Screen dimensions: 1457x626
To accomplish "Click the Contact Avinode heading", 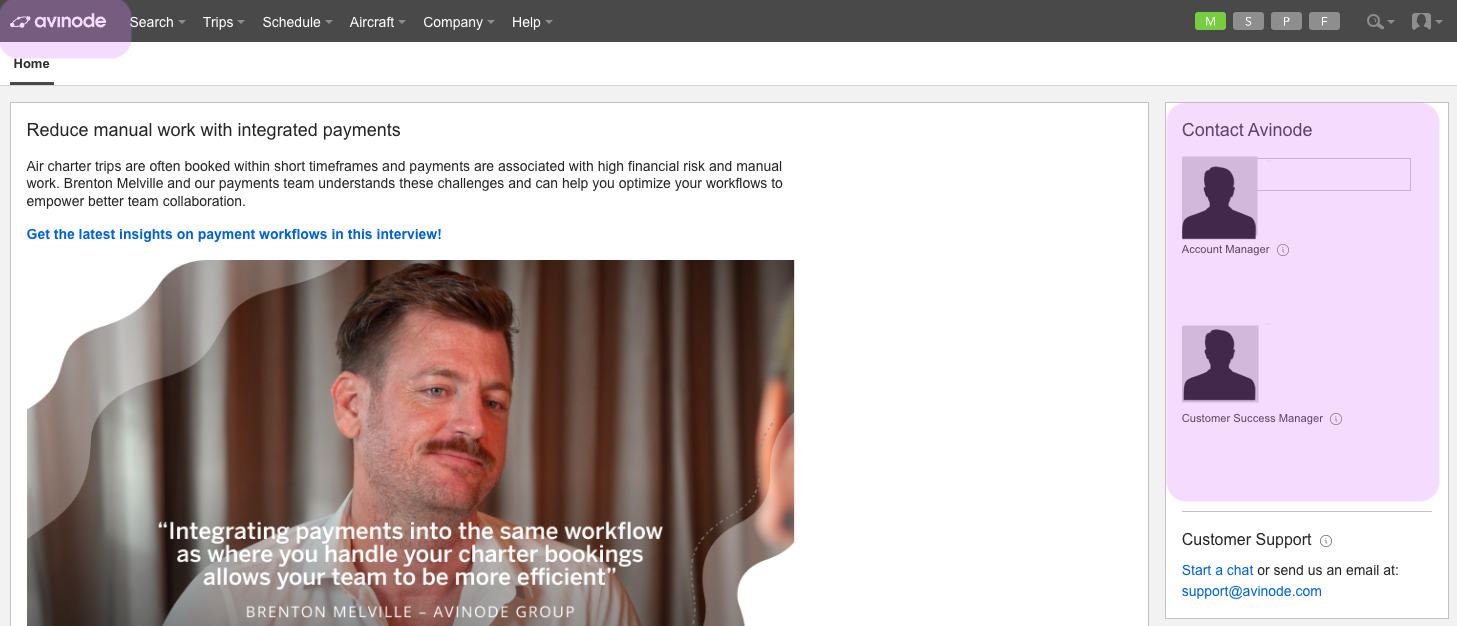I will tap(1247, 130).
